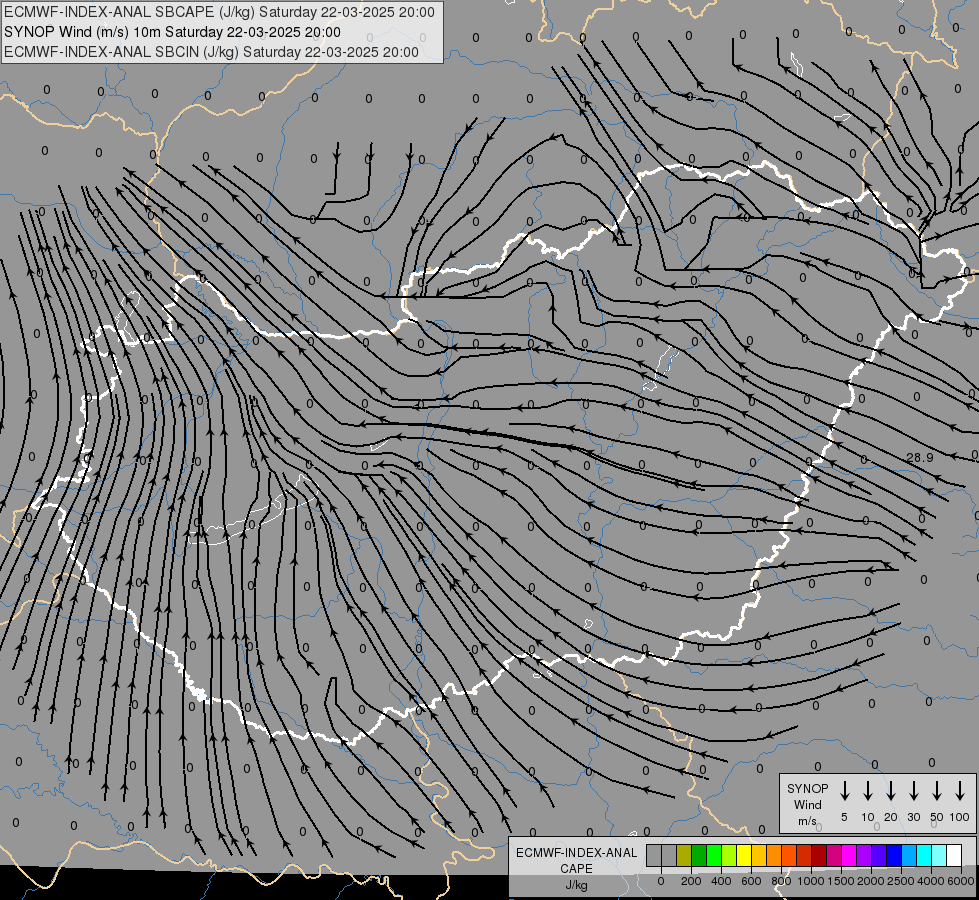Click the wind arrow above the 20 label
The width and height of the screenshot is (979, 900).
pos(890,791)
